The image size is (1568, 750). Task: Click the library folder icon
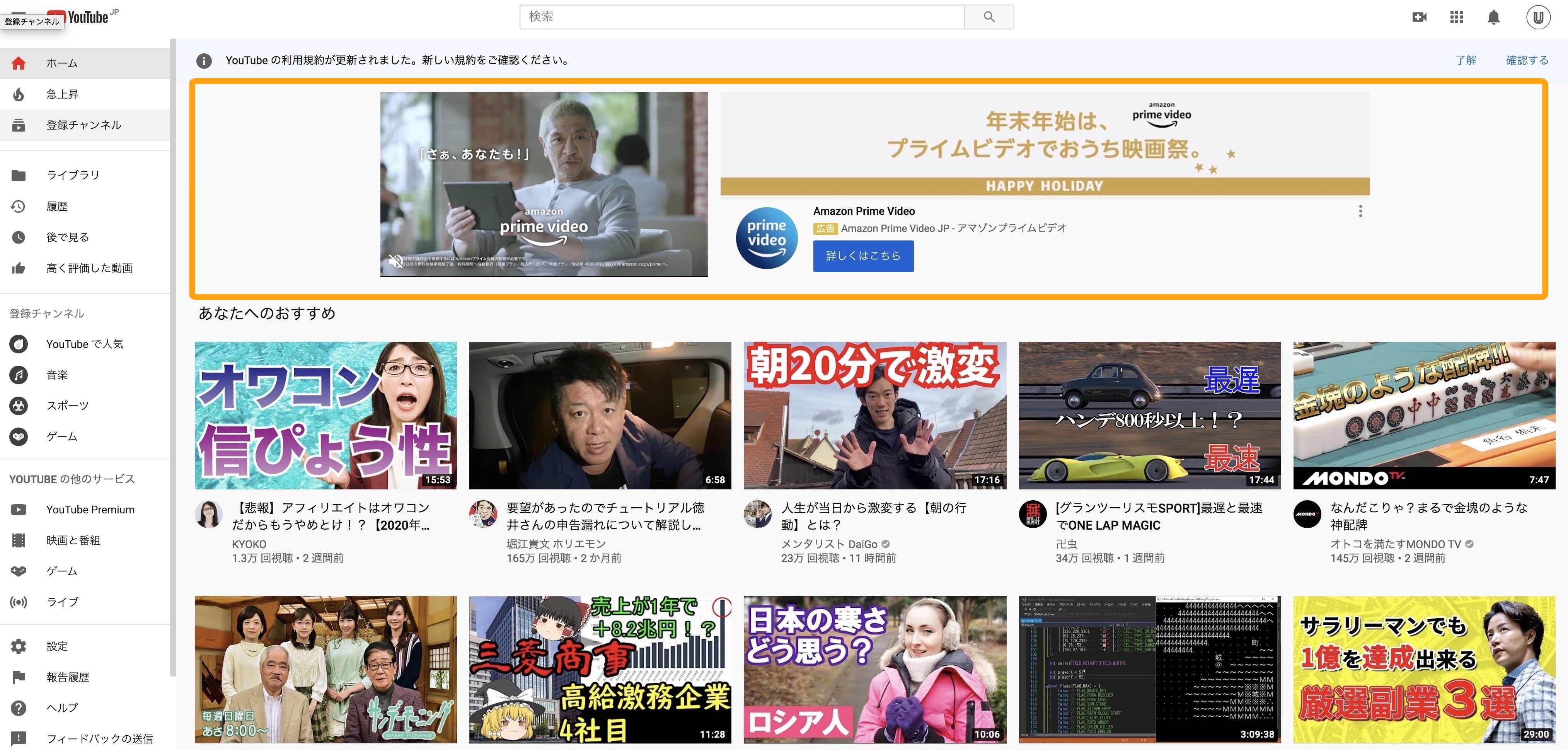point(19,176)
